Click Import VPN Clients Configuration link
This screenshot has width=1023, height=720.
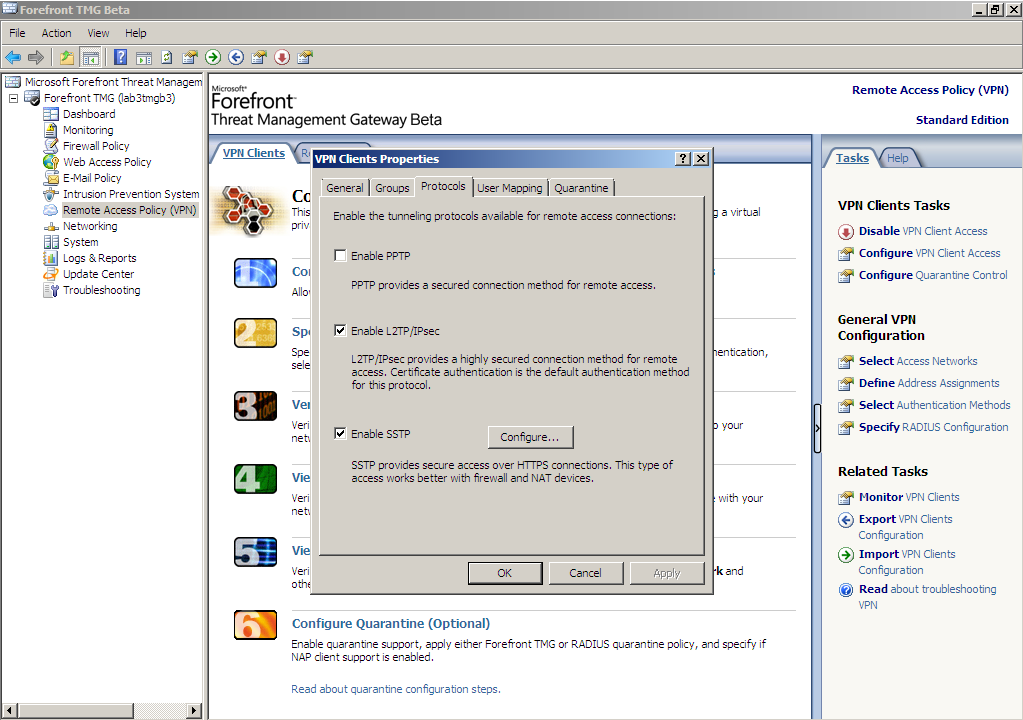907,562
